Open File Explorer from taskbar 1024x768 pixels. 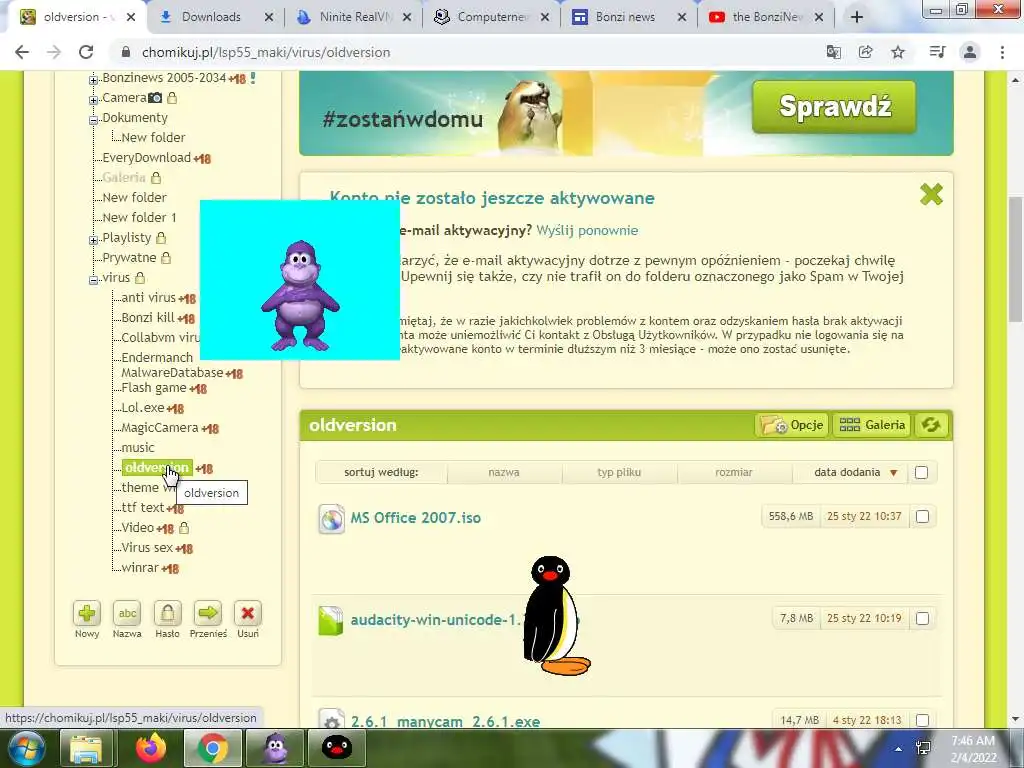pyautogui.click(x=86, y=748)
